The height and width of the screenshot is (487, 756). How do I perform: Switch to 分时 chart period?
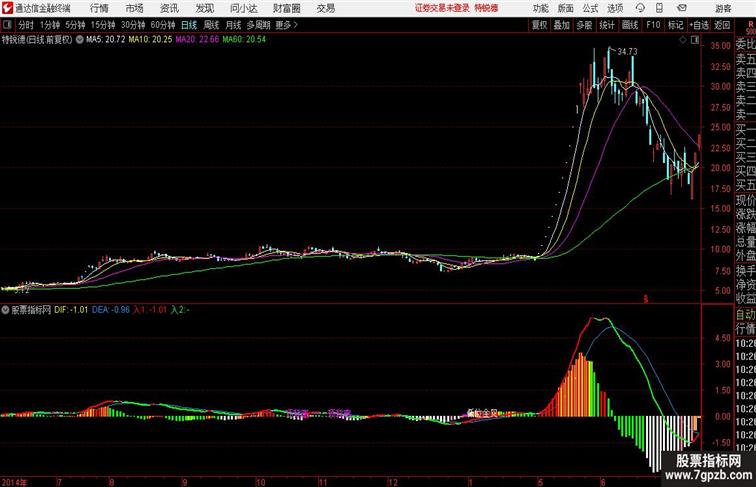point(26,25)
